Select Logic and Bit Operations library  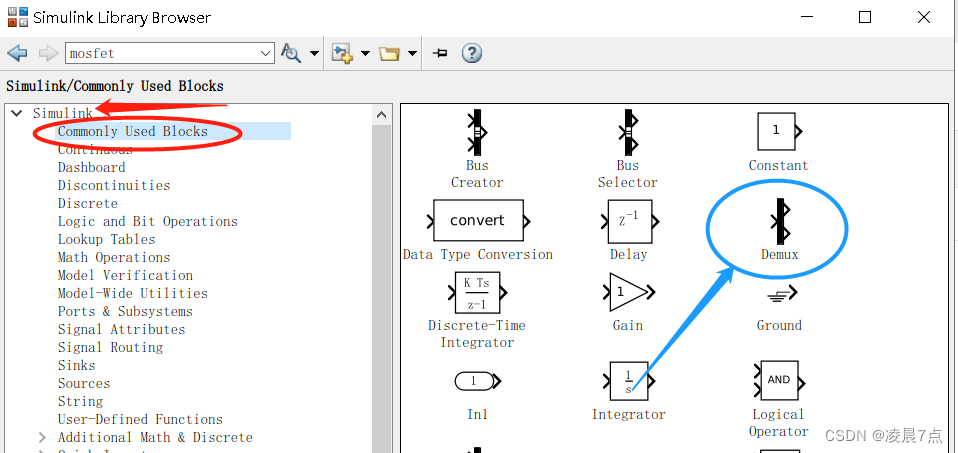point(148,221)
